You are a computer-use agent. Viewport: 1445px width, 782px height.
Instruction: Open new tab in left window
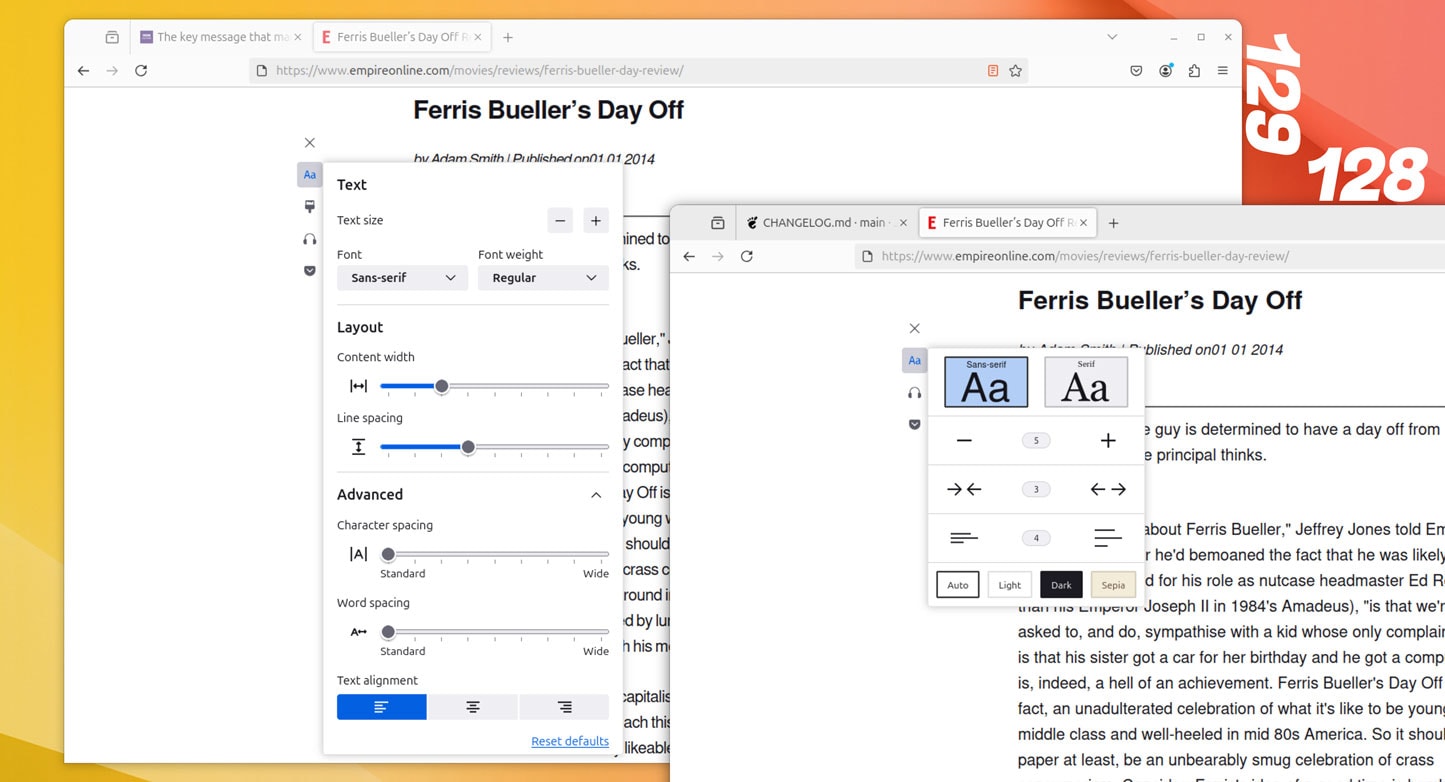click(508, 37)
